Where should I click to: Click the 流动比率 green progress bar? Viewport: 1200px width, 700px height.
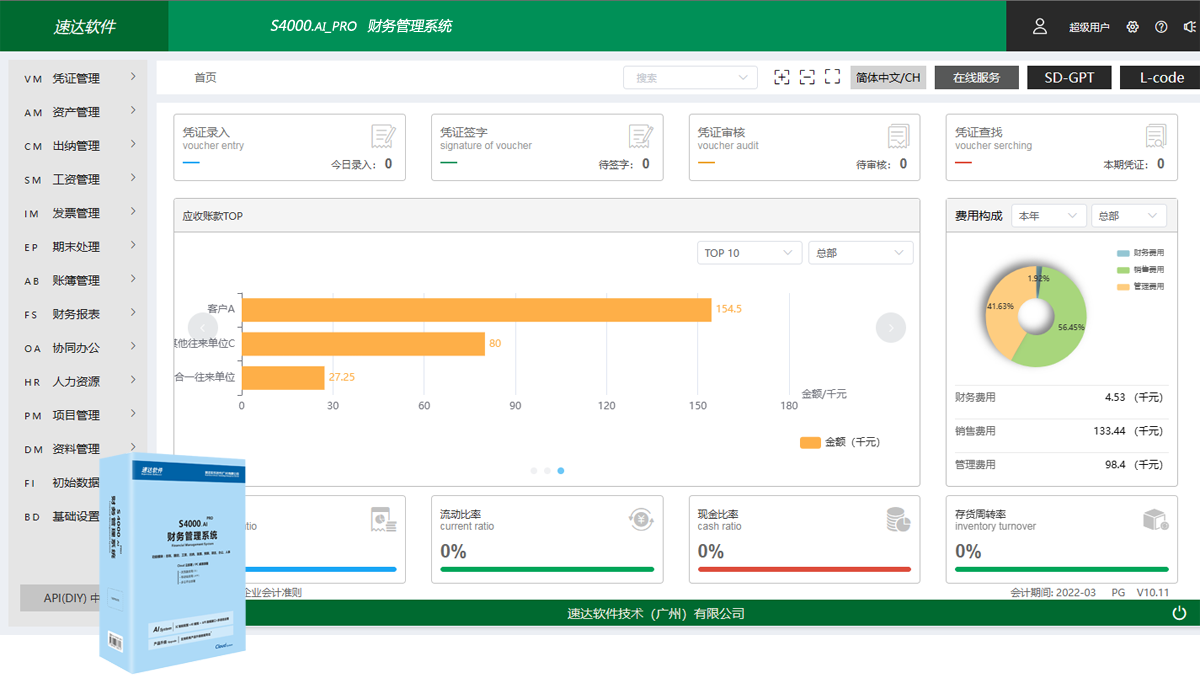pyautogui.click(x=547, y=569)
